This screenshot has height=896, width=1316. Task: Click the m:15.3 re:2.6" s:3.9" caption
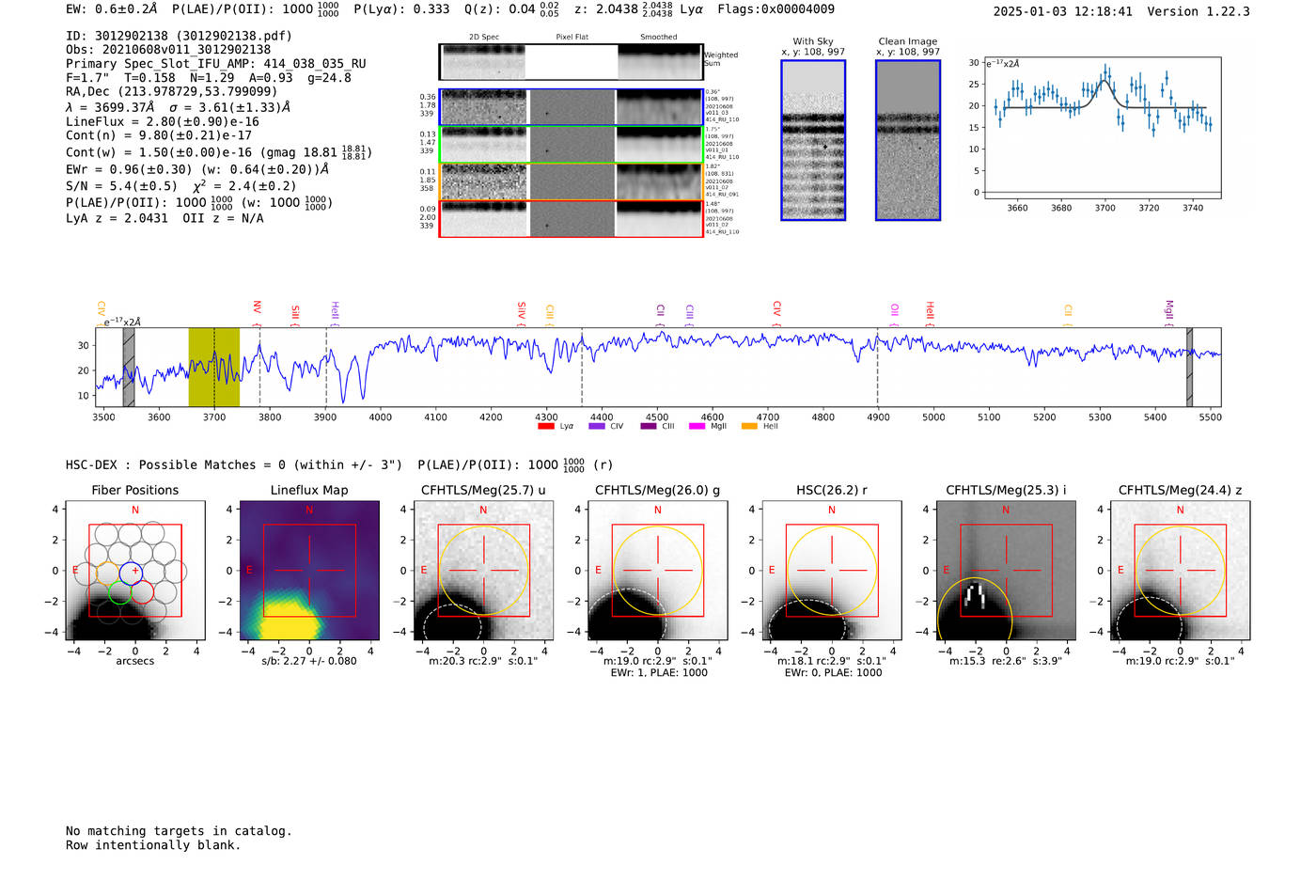[1006, 661]
